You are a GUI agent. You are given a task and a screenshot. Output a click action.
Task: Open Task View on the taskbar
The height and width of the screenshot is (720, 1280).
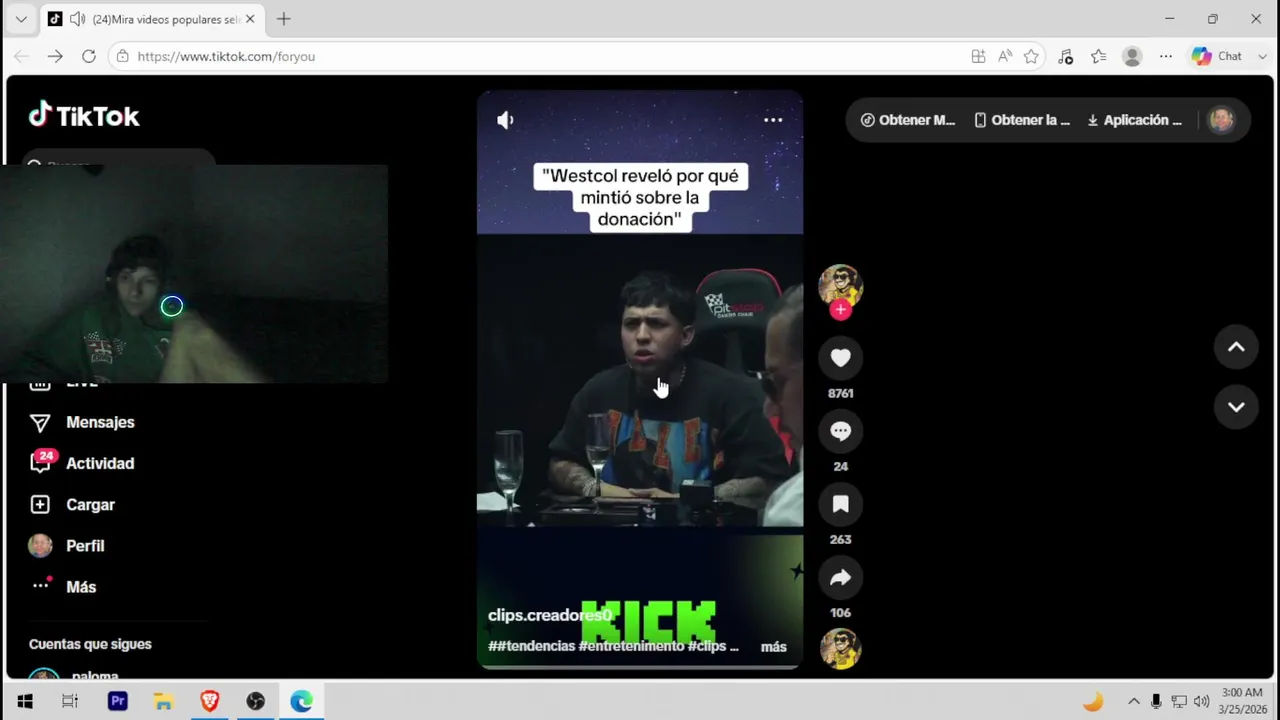point(70,702)
